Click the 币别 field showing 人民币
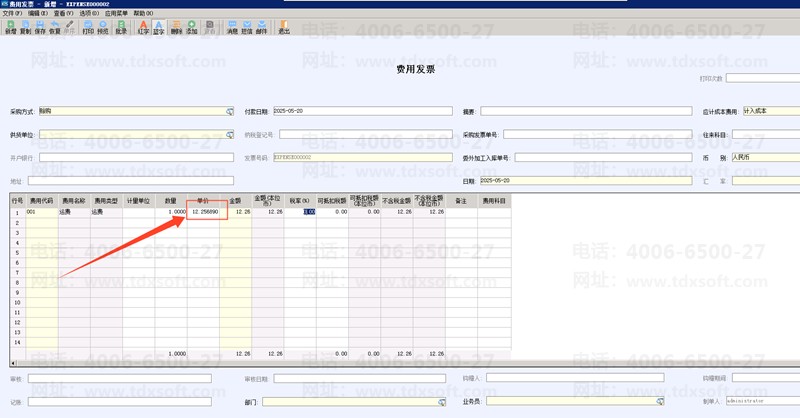This screenshot has height=418, width=800. [766, 157]
